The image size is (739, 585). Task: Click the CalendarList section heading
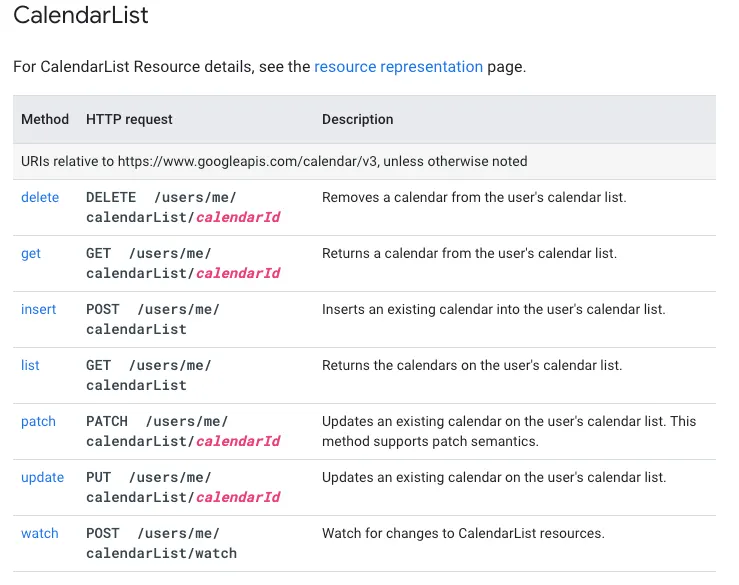click(81, 15)
